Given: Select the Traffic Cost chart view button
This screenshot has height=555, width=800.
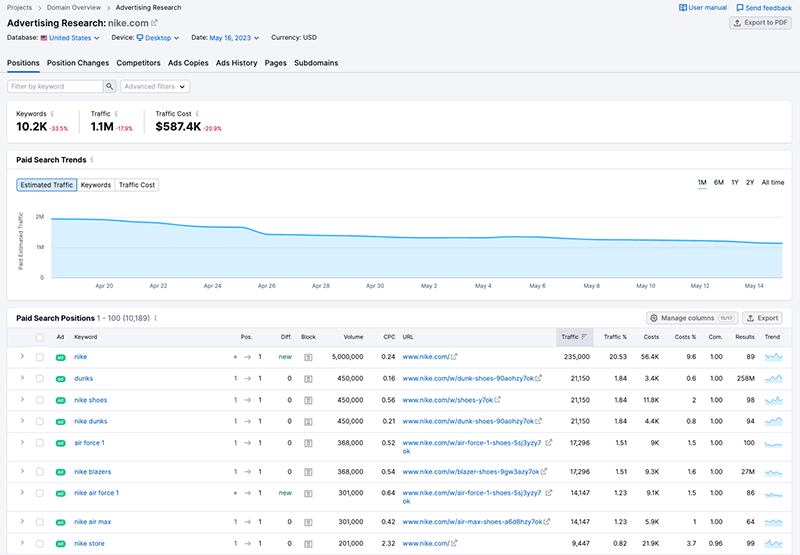Looking at the screenshot, I should click(137, 185).
